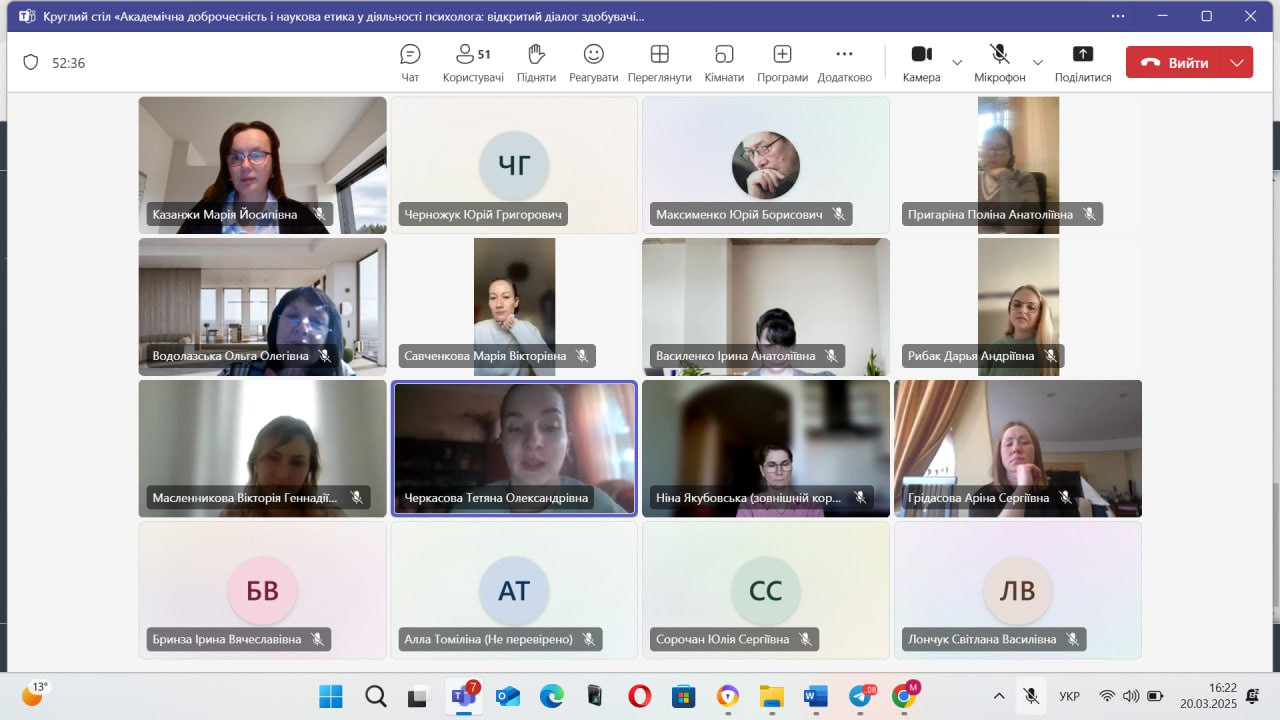Screen dimensions: 1280x720
Task: Click the БВ initials avatar
Action: coord(263,591)
